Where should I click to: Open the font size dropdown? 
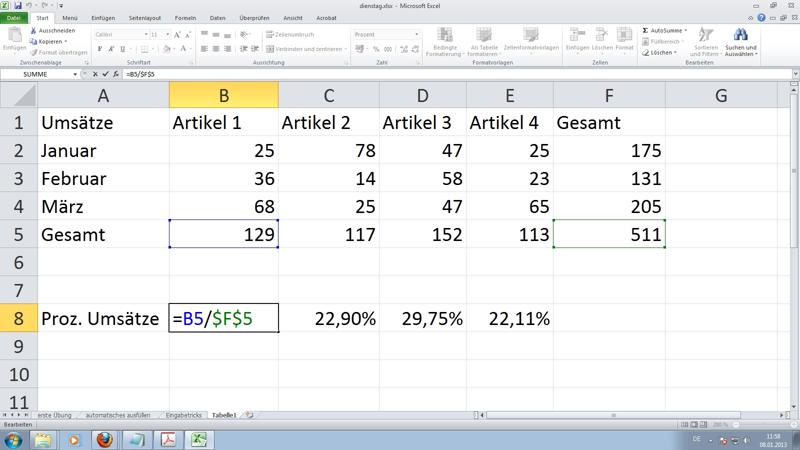point(167,35)
